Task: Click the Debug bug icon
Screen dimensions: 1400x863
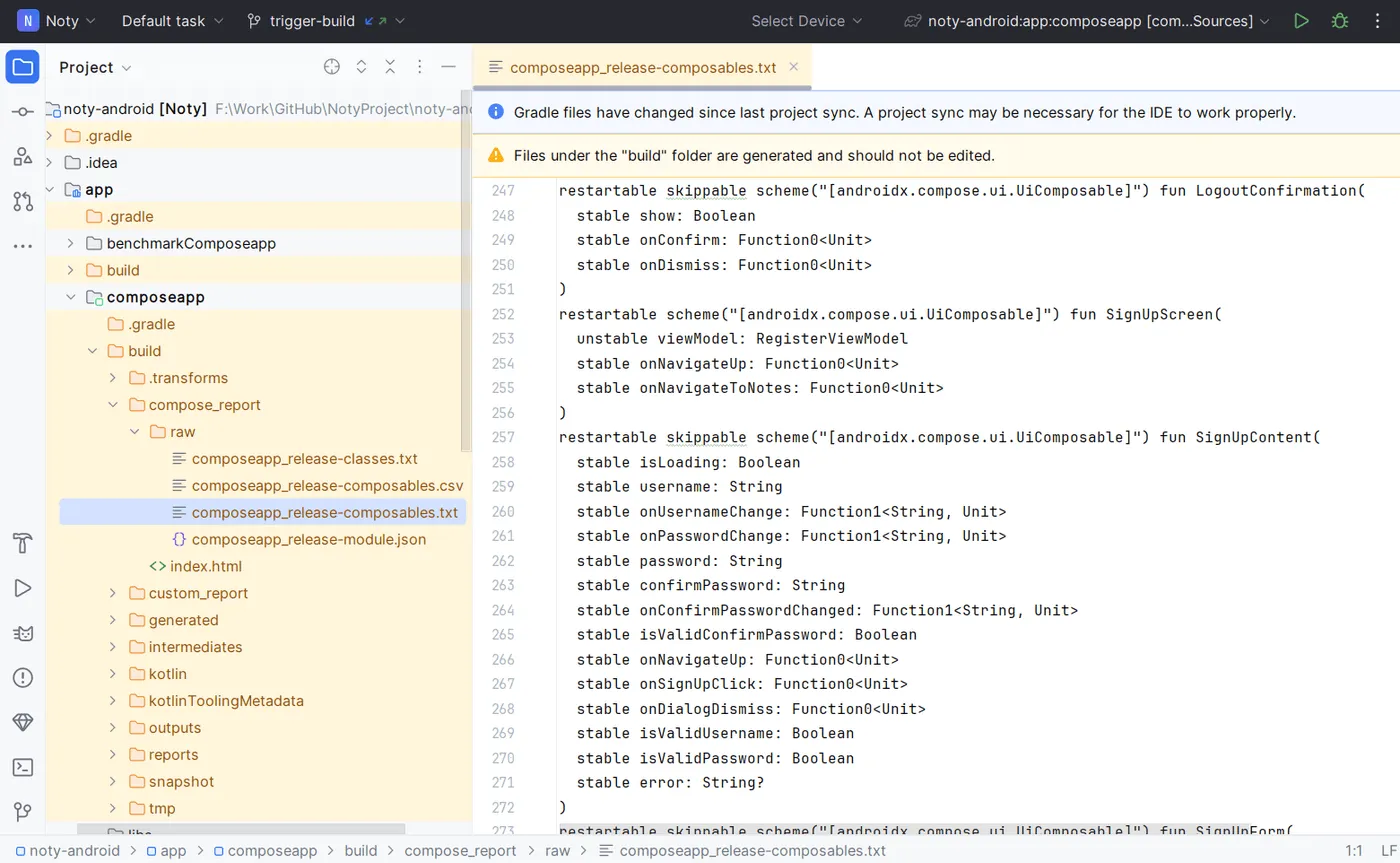Action: point(1340,21)
